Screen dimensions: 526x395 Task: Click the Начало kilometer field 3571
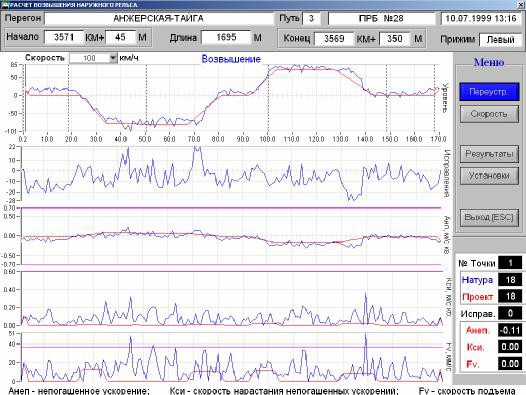click(x=64, y=37)
